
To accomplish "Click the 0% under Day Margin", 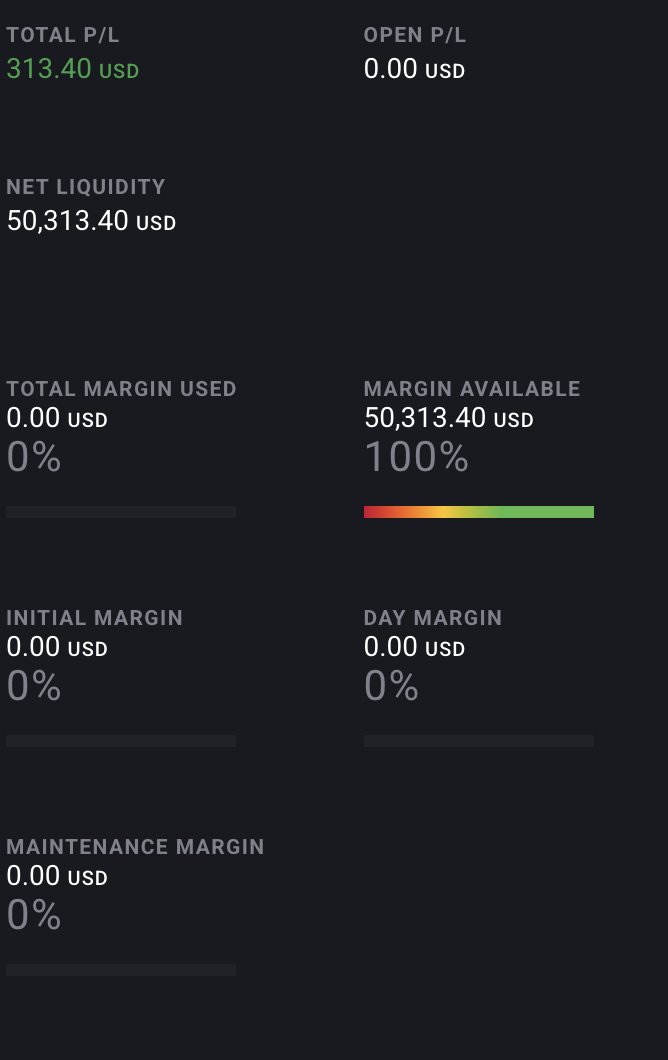I will (391, 686).
